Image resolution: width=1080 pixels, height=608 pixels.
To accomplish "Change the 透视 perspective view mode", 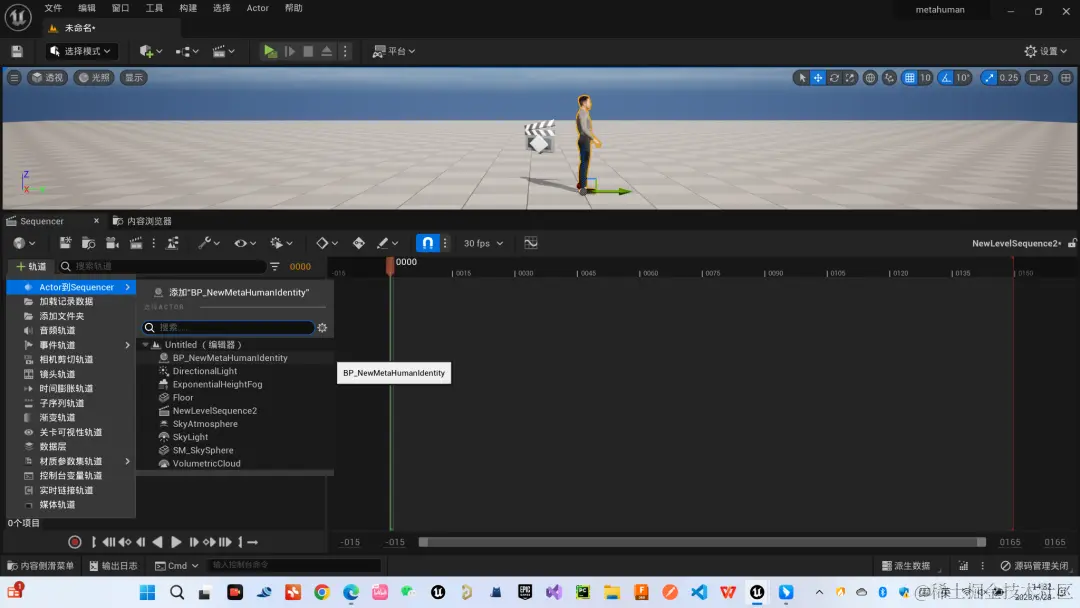I will click(48, 78).
